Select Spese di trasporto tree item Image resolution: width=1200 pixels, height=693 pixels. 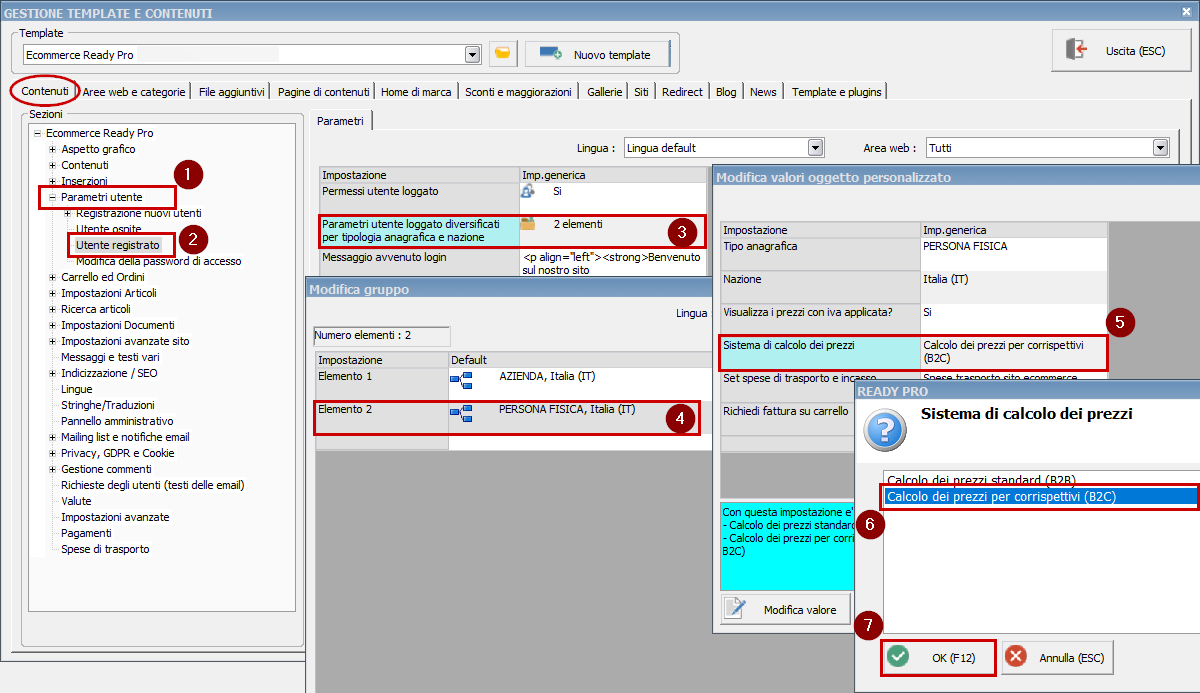[105, 549]
